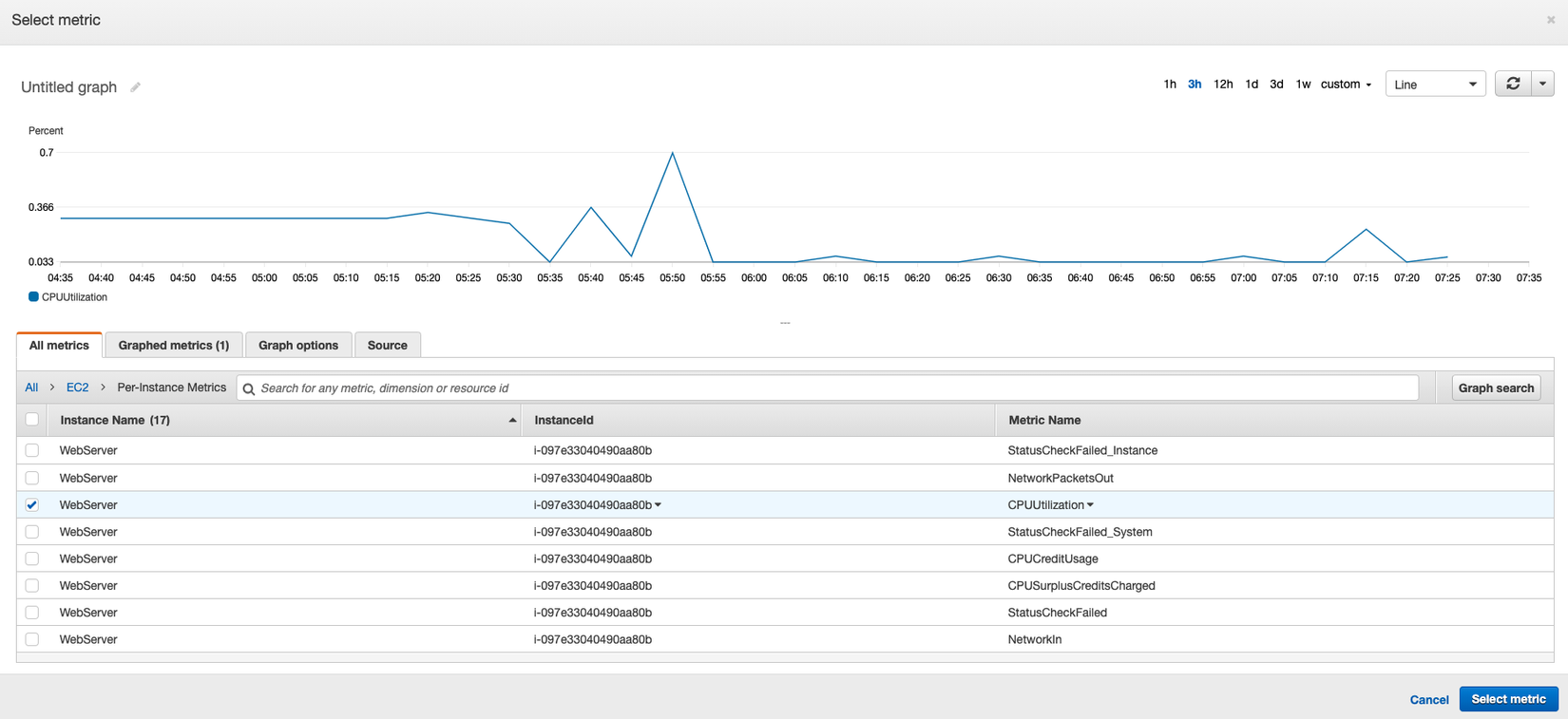Set time range to 12h
Screen dimensions: 1568x719
click(x=1223, y=85)
